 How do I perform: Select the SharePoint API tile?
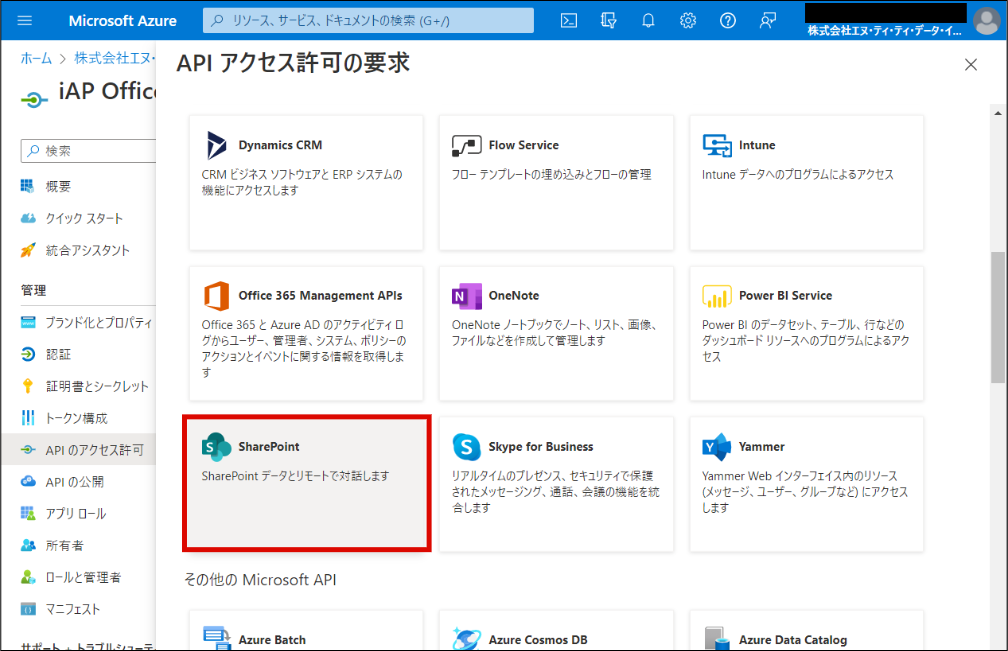306,484
